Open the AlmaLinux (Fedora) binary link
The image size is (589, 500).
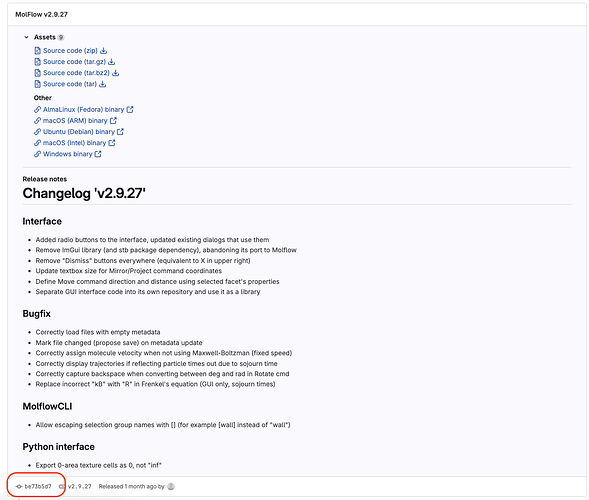[x=83, y=109]
